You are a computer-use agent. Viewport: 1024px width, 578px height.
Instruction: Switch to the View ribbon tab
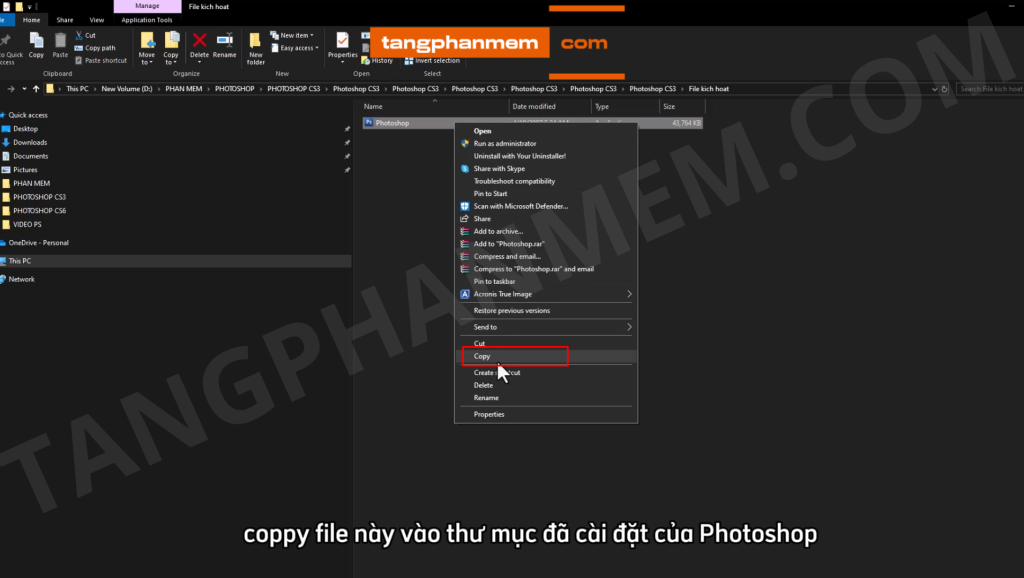click(96, 19)
